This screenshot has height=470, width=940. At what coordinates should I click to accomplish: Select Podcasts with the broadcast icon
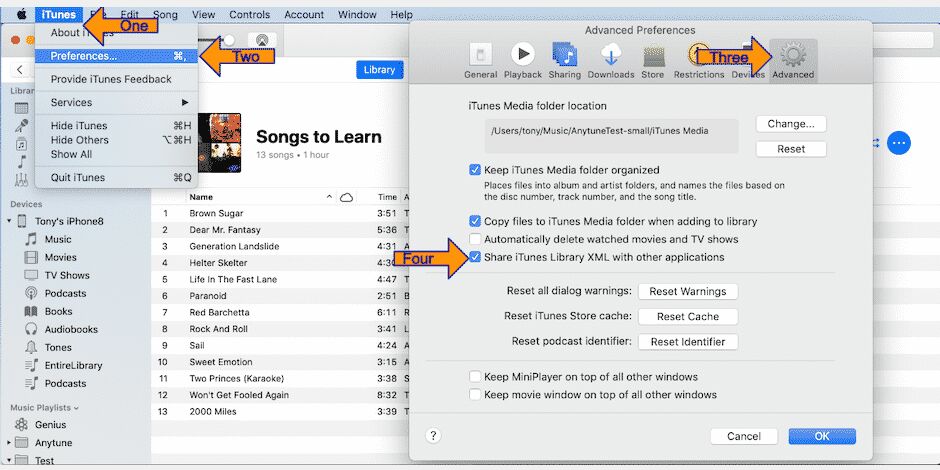pos(65,293)
